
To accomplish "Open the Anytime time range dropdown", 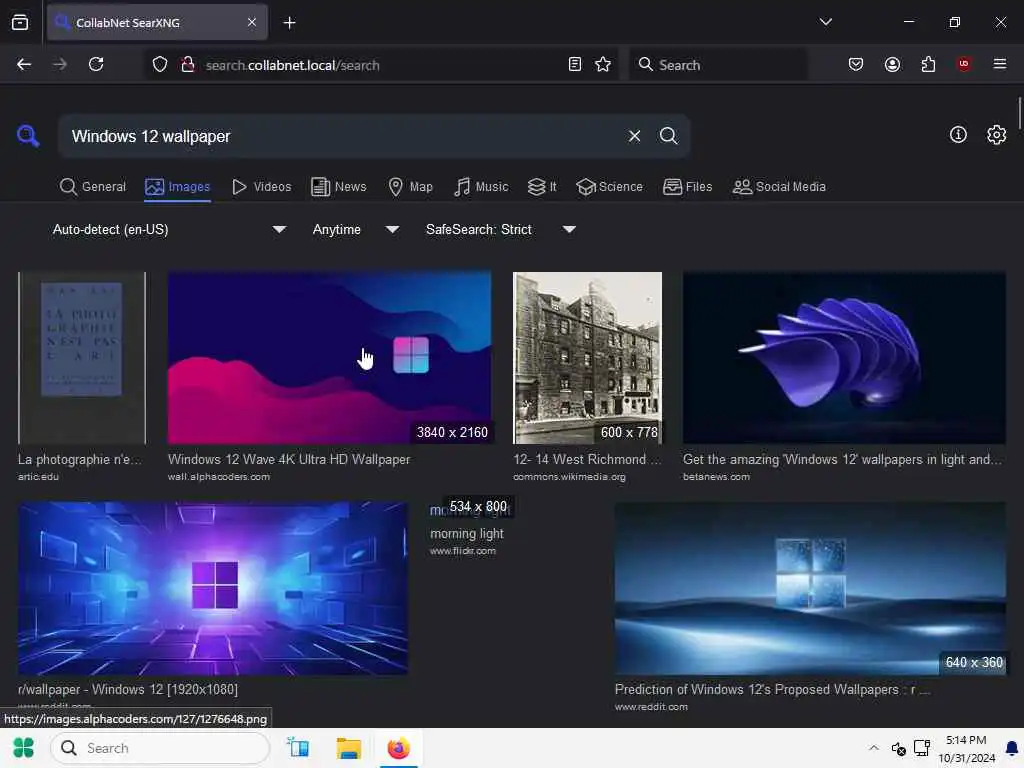I will click(x=355, y=229).
